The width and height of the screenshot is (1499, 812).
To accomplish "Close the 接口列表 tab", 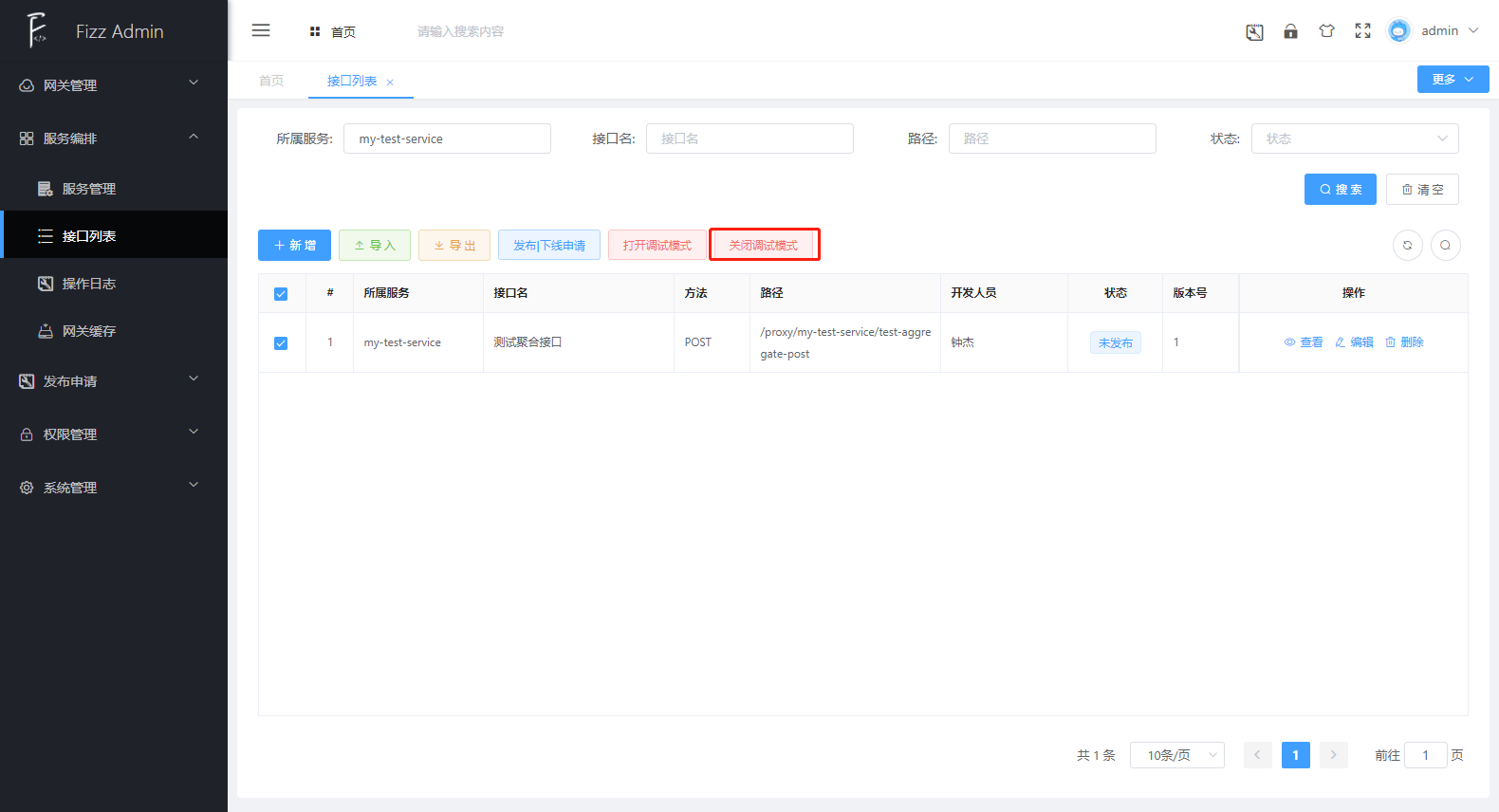I will point(390,83).
